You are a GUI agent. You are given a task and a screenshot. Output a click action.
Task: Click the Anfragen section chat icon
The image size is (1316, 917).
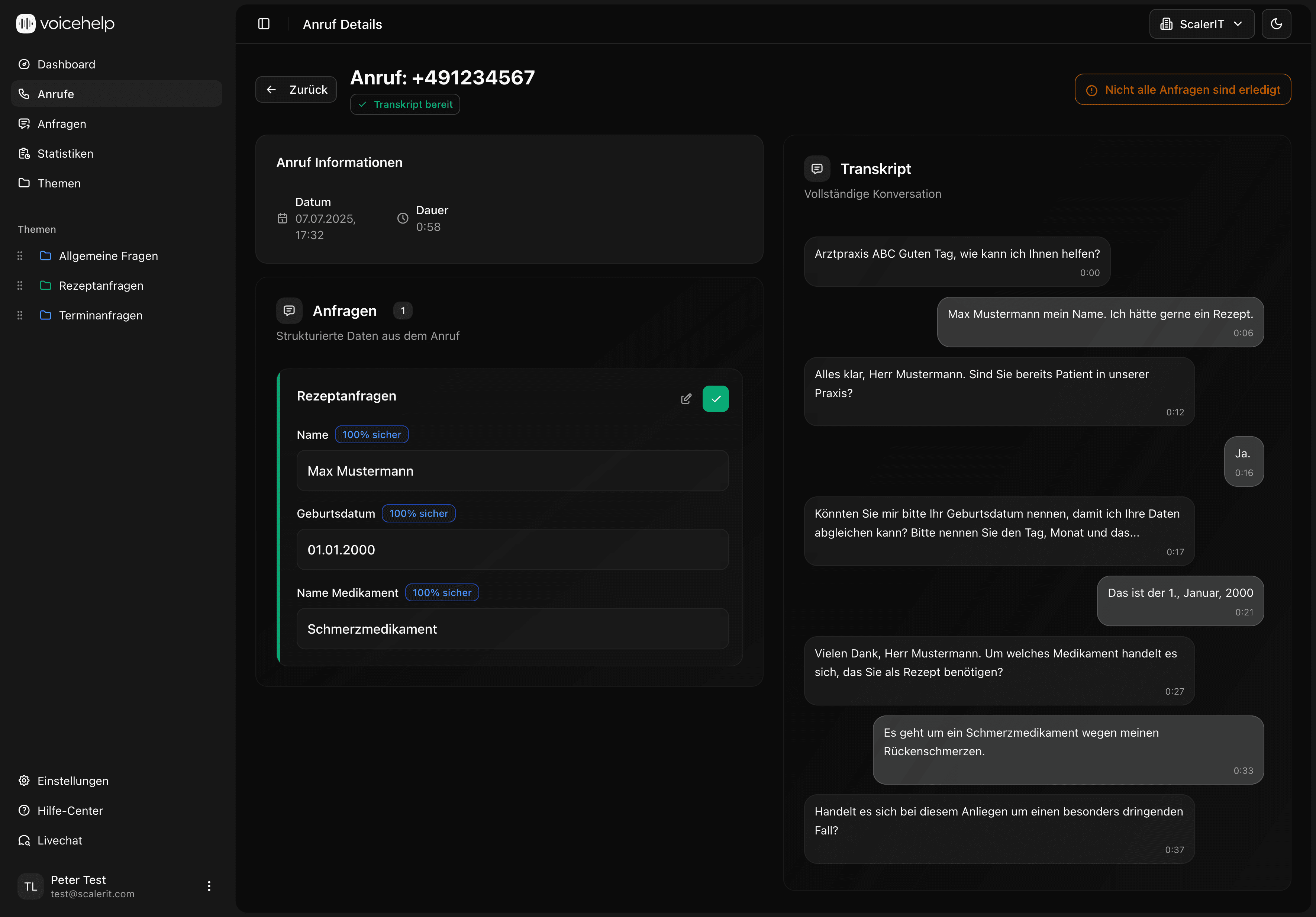[x=290, y=311]
